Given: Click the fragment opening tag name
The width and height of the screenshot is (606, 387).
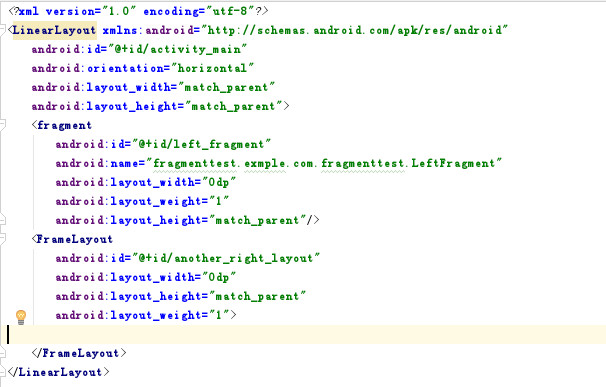Looking at the screenshot, I should (x=64, y=125).
